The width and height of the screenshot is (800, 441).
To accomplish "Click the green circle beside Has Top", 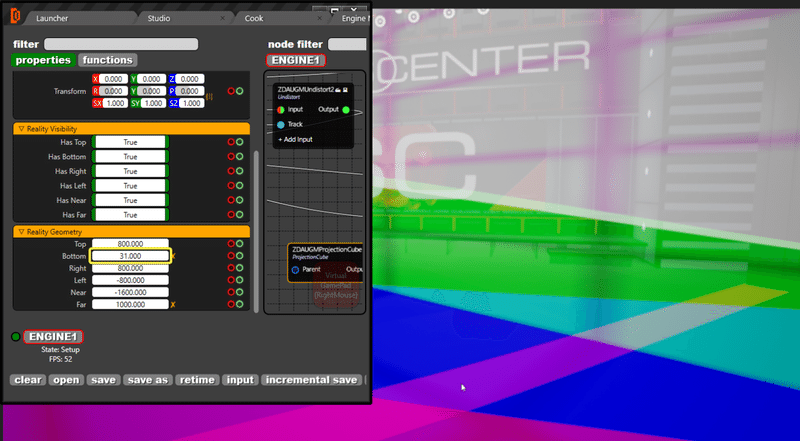I will click(239, 142).
